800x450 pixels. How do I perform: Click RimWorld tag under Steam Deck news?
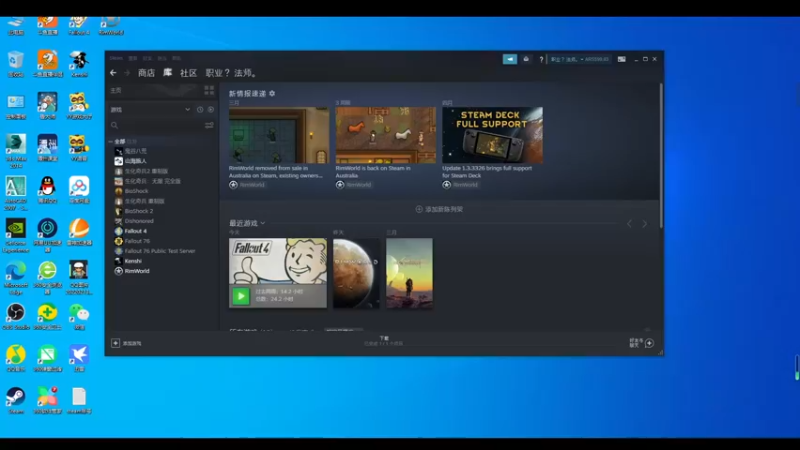tap(461, 185)
